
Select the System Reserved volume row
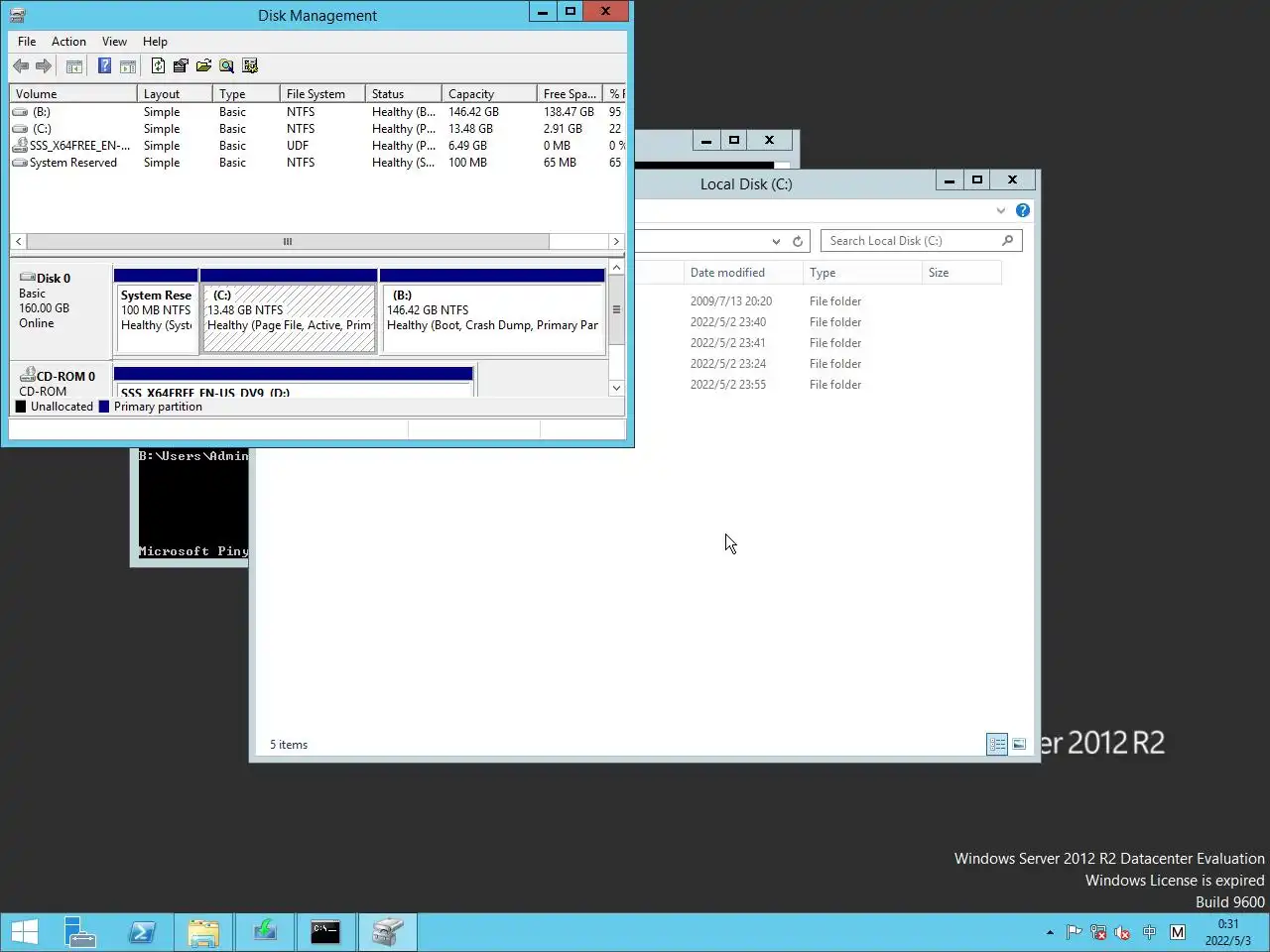pyautogui.click(x=317, y=163)
